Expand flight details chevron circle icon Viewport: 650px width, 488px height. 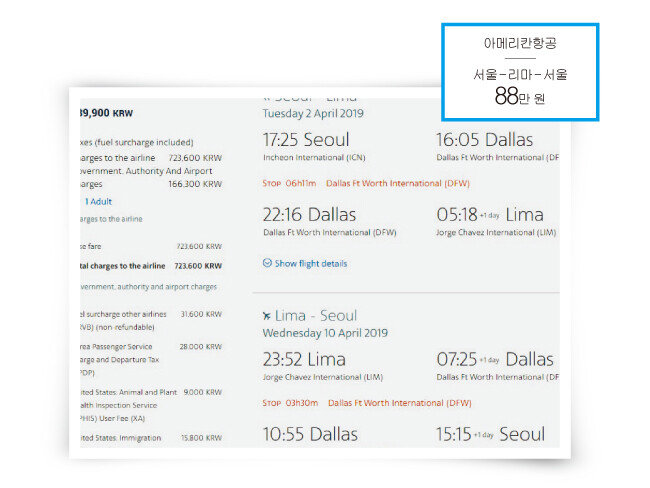pyautogui.click(x=267, y=263)
